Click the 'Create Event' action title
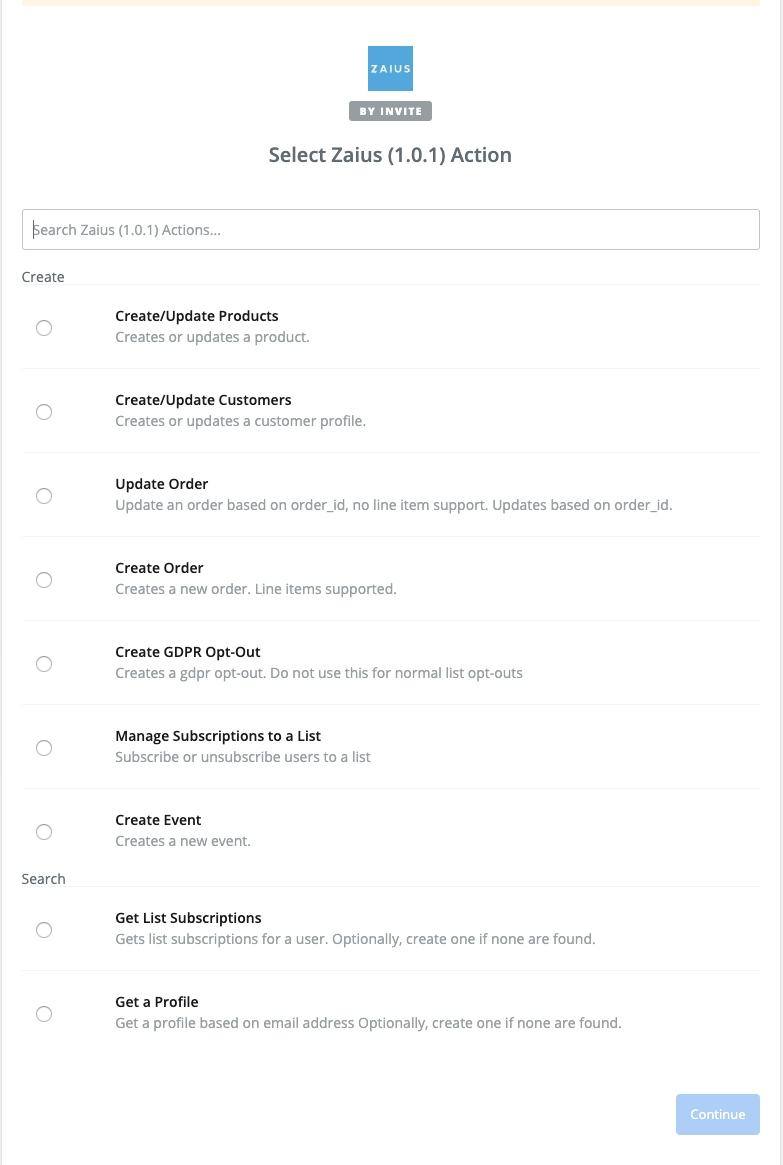This screenshot has height=1165, width=783. coord(158,820)
